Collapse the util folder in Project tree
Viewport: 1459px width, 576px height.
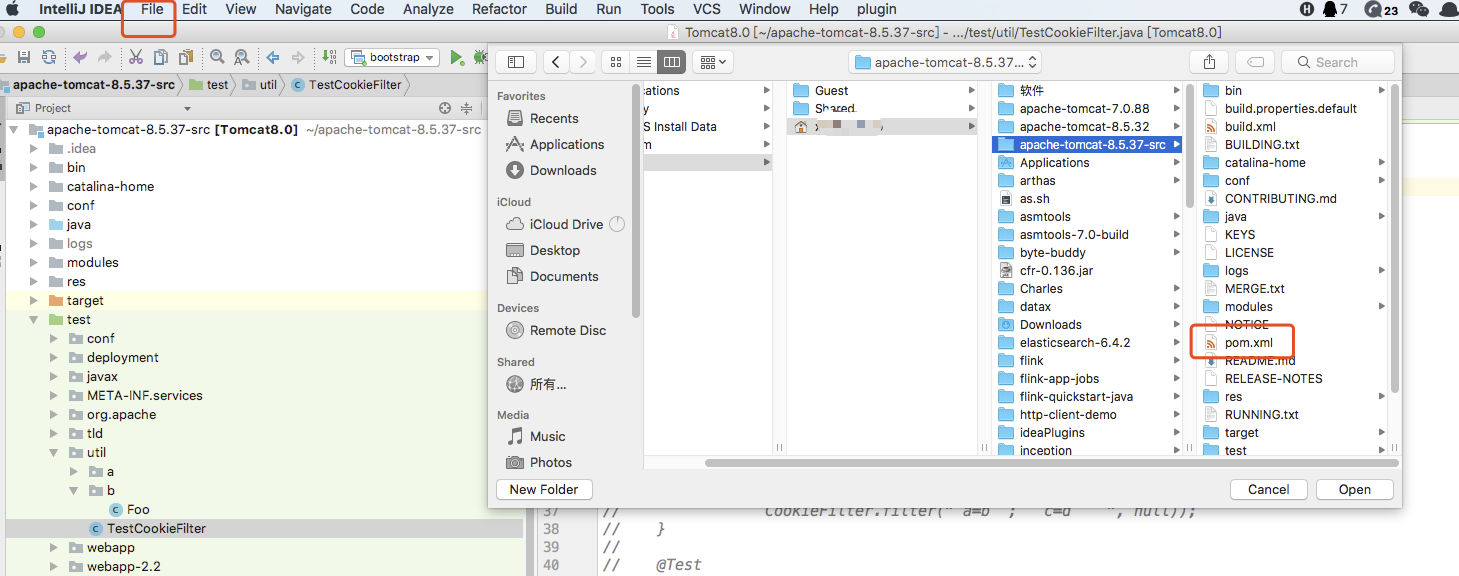tap(55, 453)
